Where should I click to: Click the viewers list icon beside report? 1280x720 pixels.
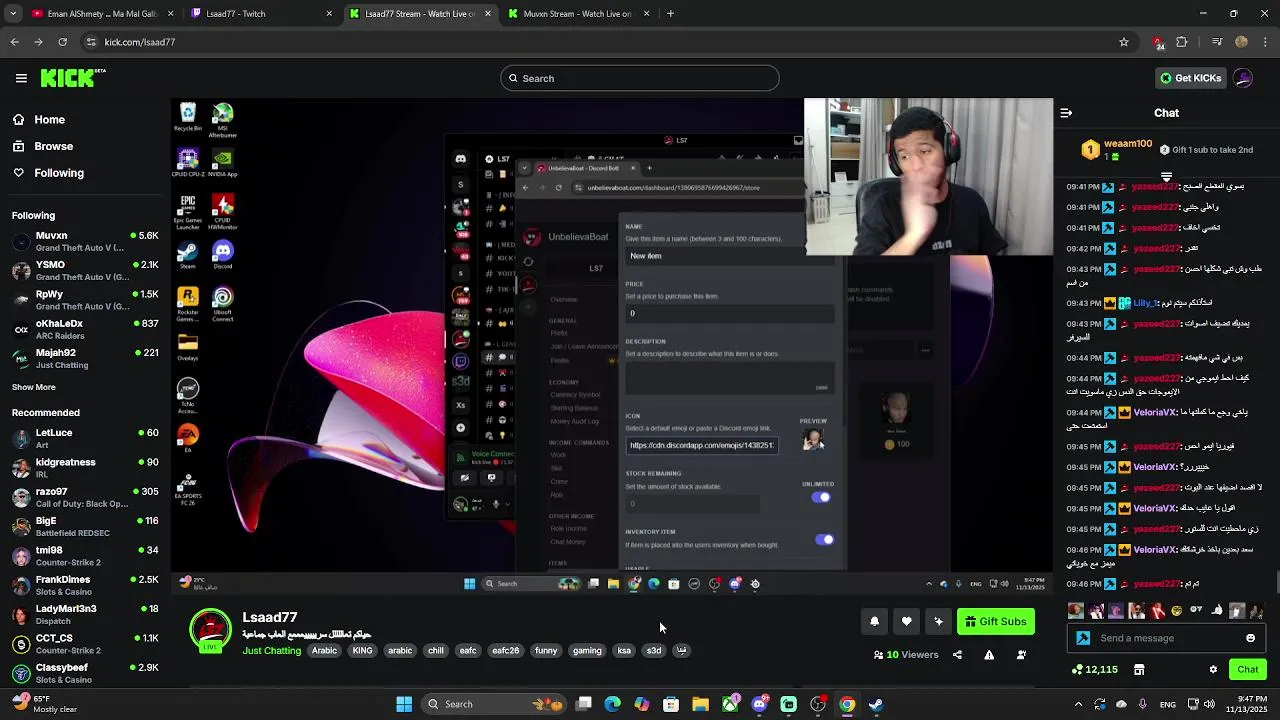(x=1021, y=655)
